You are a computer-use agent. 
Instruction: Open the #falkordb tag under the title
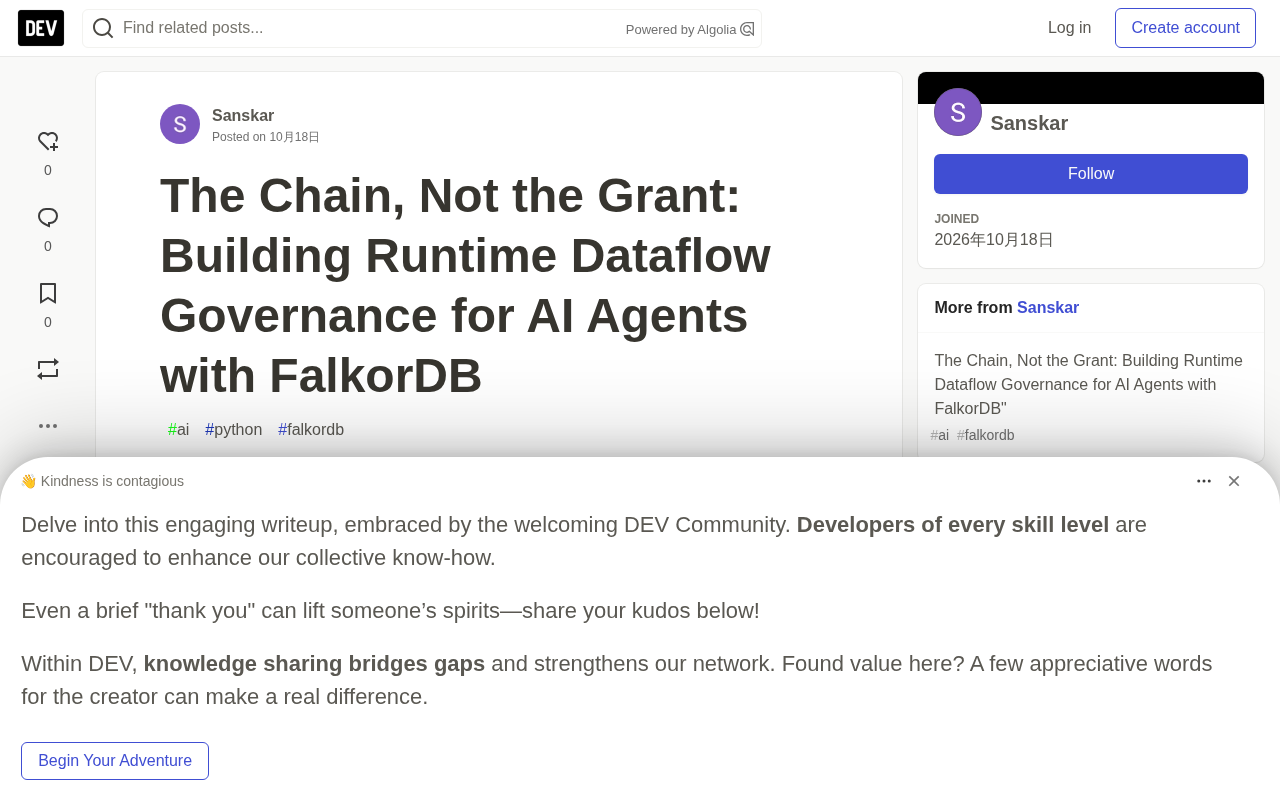tap(311, 430)
